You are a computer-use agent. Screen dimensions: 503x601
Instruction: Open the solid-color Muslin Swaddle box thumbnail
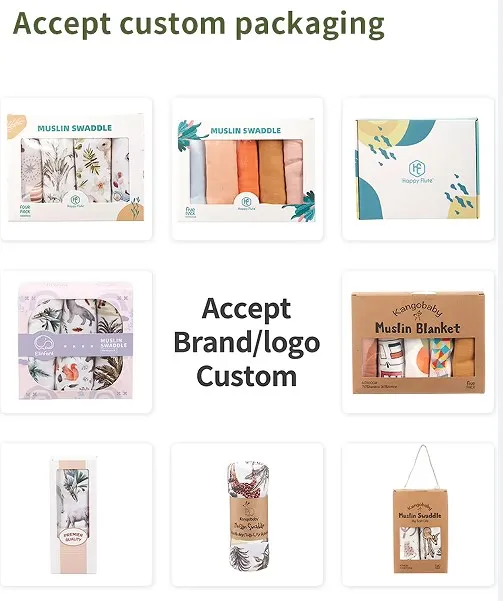click(x=247, y=169)
